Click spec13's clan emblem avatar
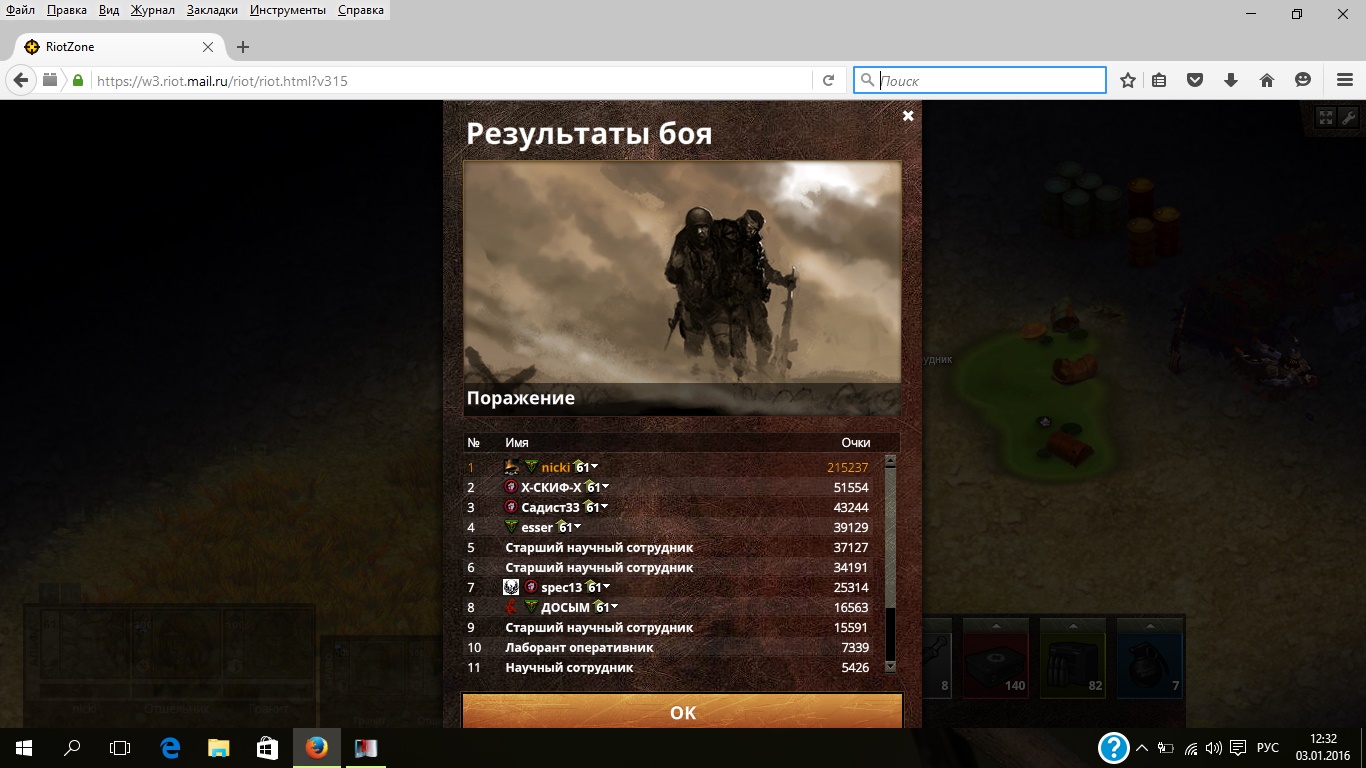The image size is (1366, 768). pyautogui.click(x=511, y=587)
